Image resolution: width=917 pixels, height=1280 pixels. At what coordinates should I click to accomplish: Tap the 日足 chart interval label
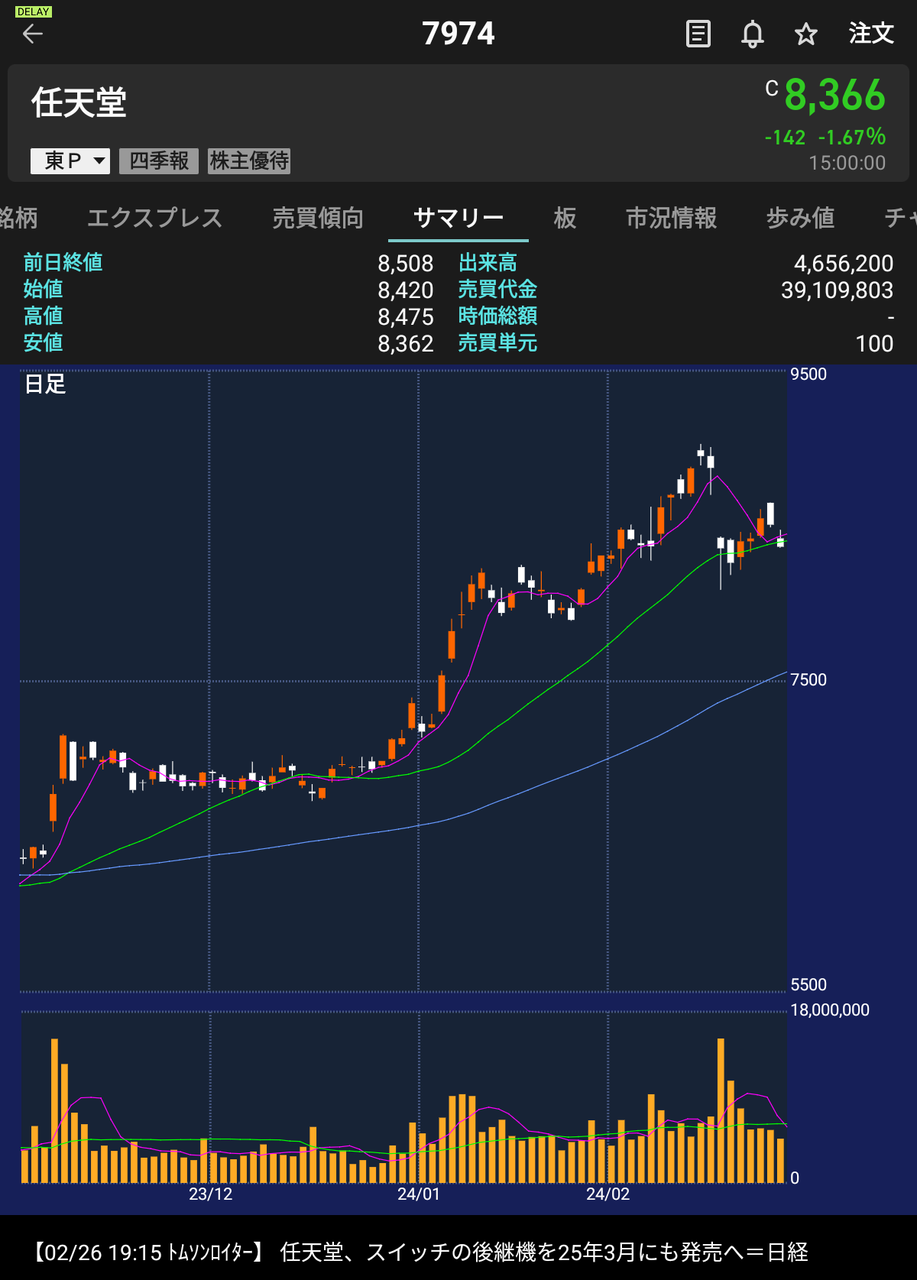45,384
